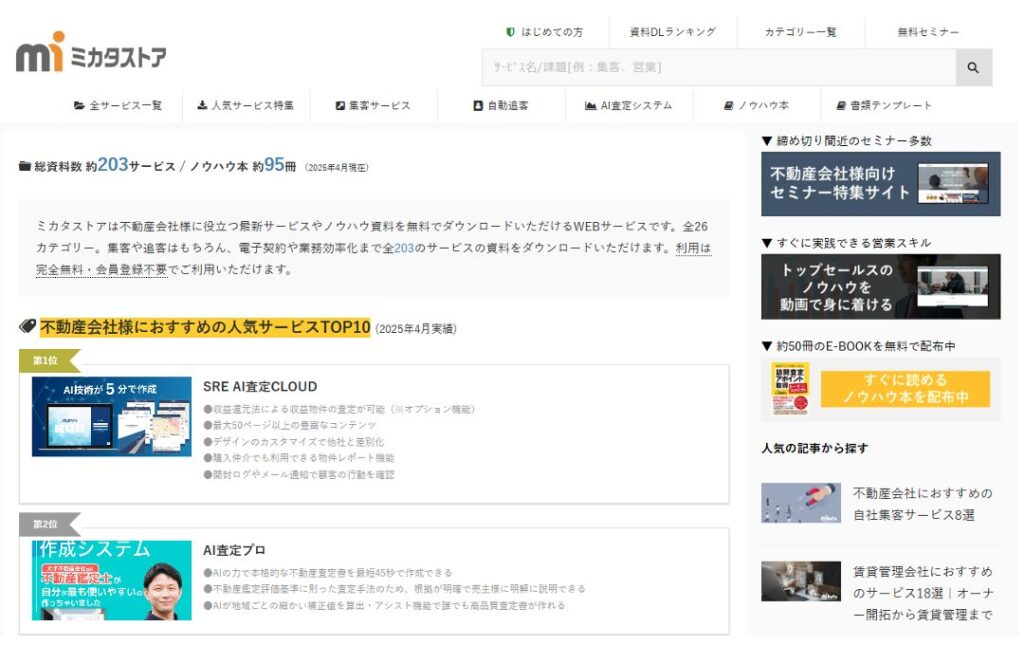Click heading 約50冊のE-BOOKを無料で配布中

[859, 346]
